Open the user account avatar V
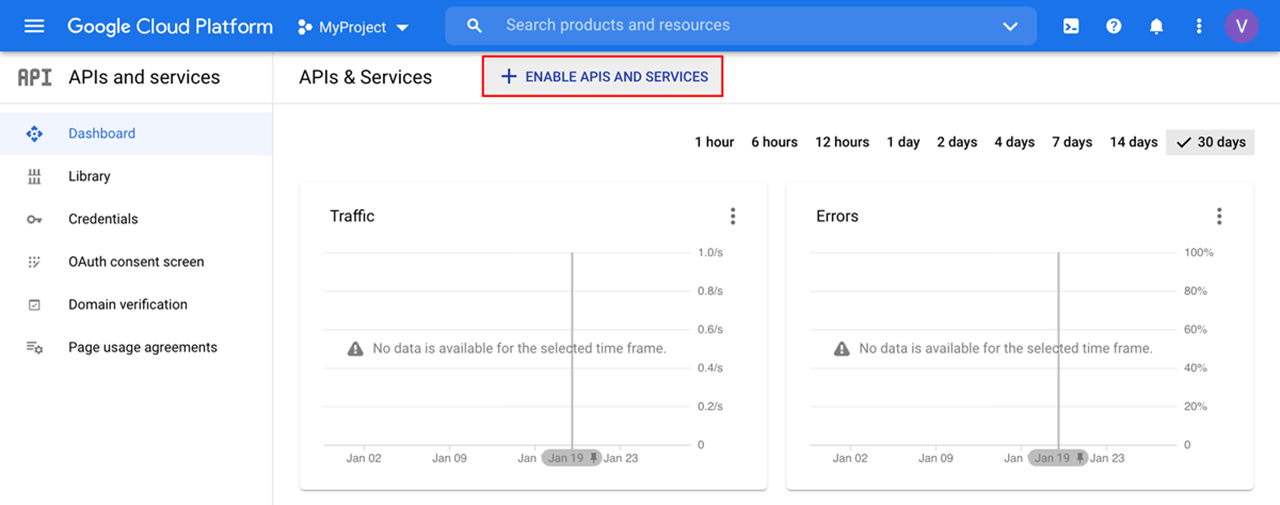1280x505 pixels. pyautogui.click(x=1242, y=26)
